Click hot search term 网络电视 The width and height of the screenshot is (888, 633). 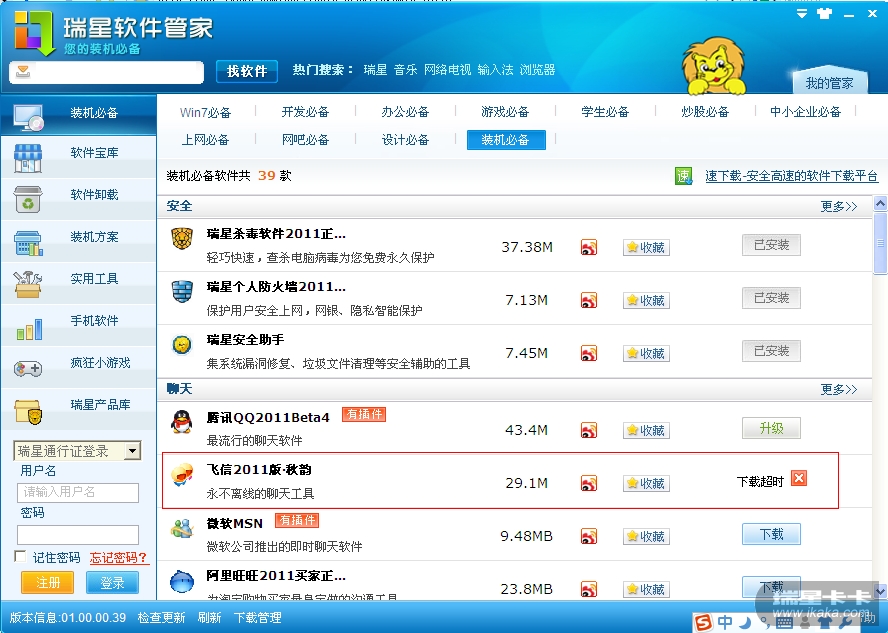447,70
